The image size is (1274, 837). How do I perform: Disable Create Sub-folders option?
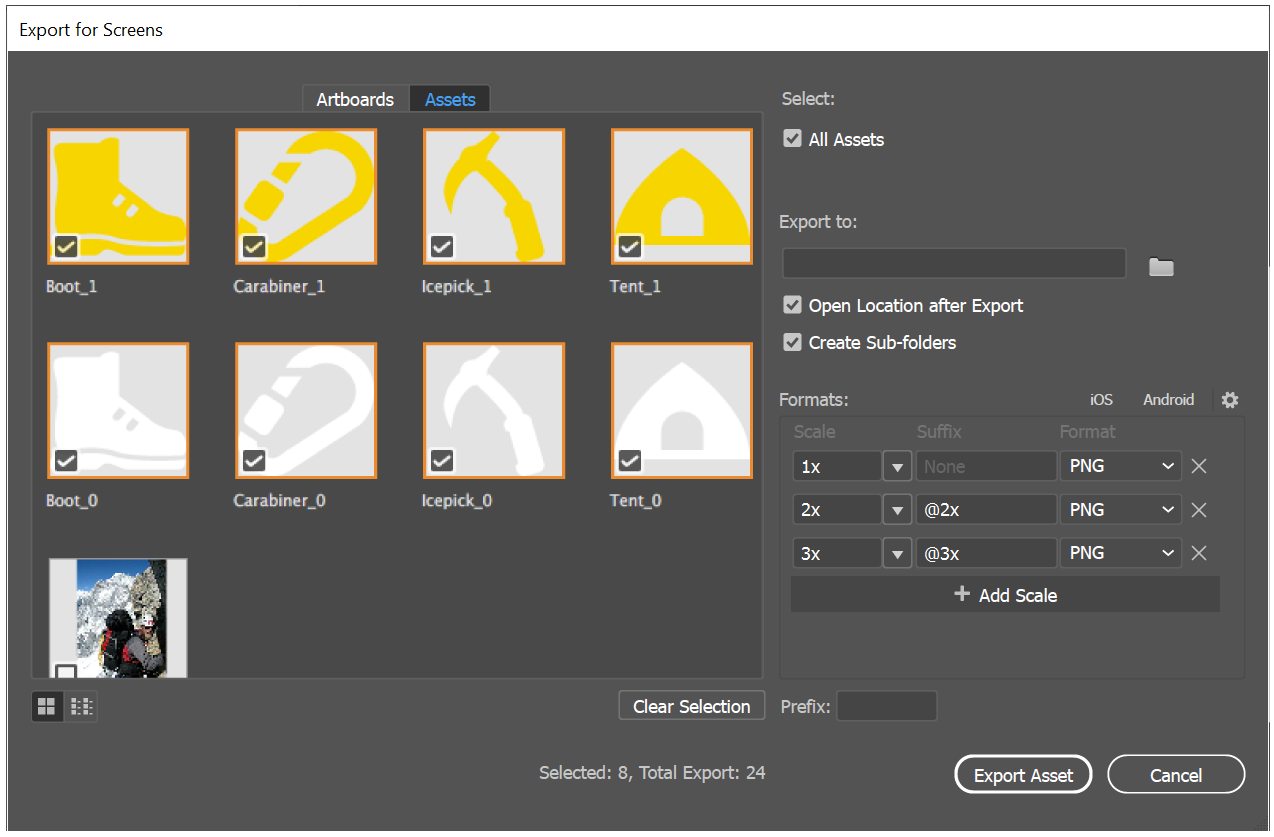(x=792, y=342)
